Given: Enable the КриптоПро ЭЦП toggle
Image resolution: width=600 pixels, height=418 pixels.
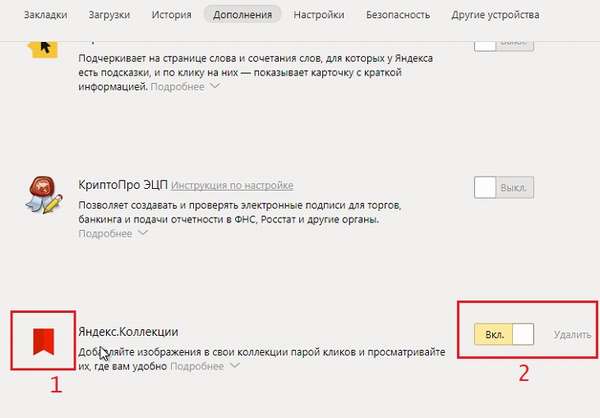Looking at the screenshot, I should tap(504, 187).
